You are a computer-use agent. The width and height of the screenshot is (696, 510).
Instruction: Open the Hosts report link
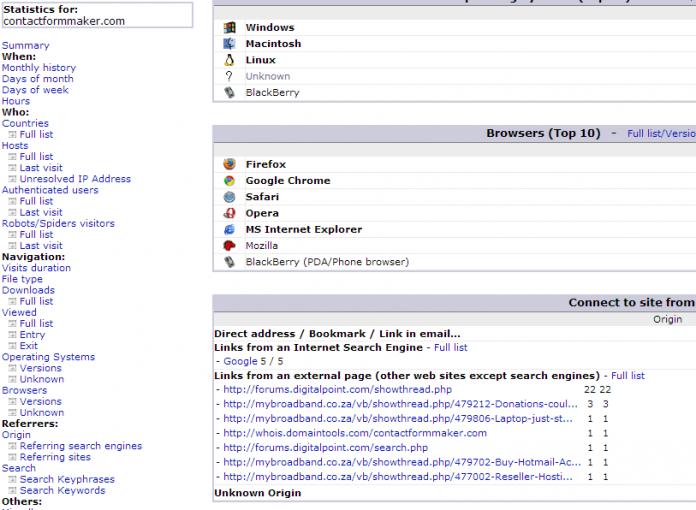[x=15, y=145]
